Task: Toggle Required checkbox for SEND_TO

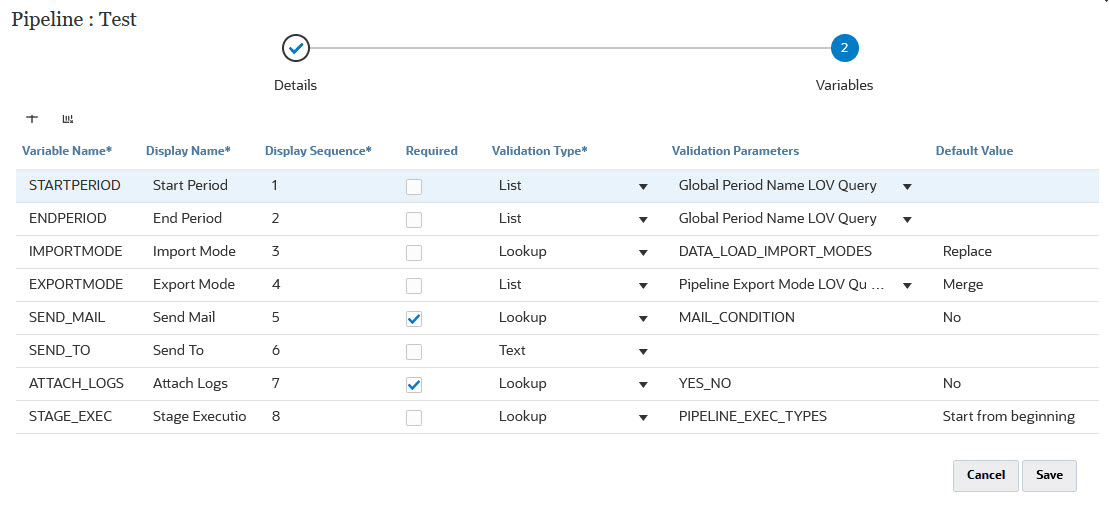Action: (x=414, y=351)
